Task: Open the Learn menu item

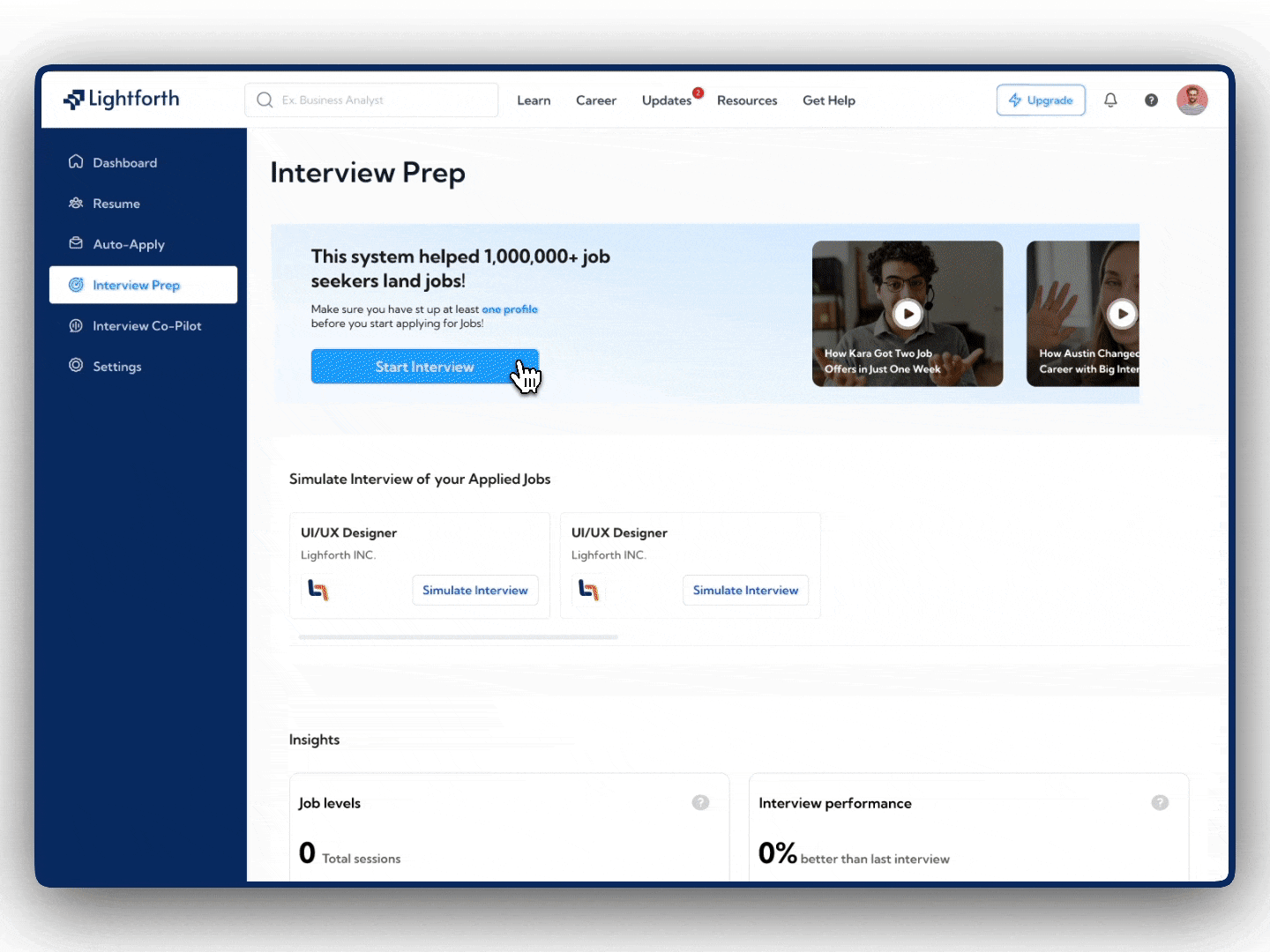Action: tap(534, 100)
